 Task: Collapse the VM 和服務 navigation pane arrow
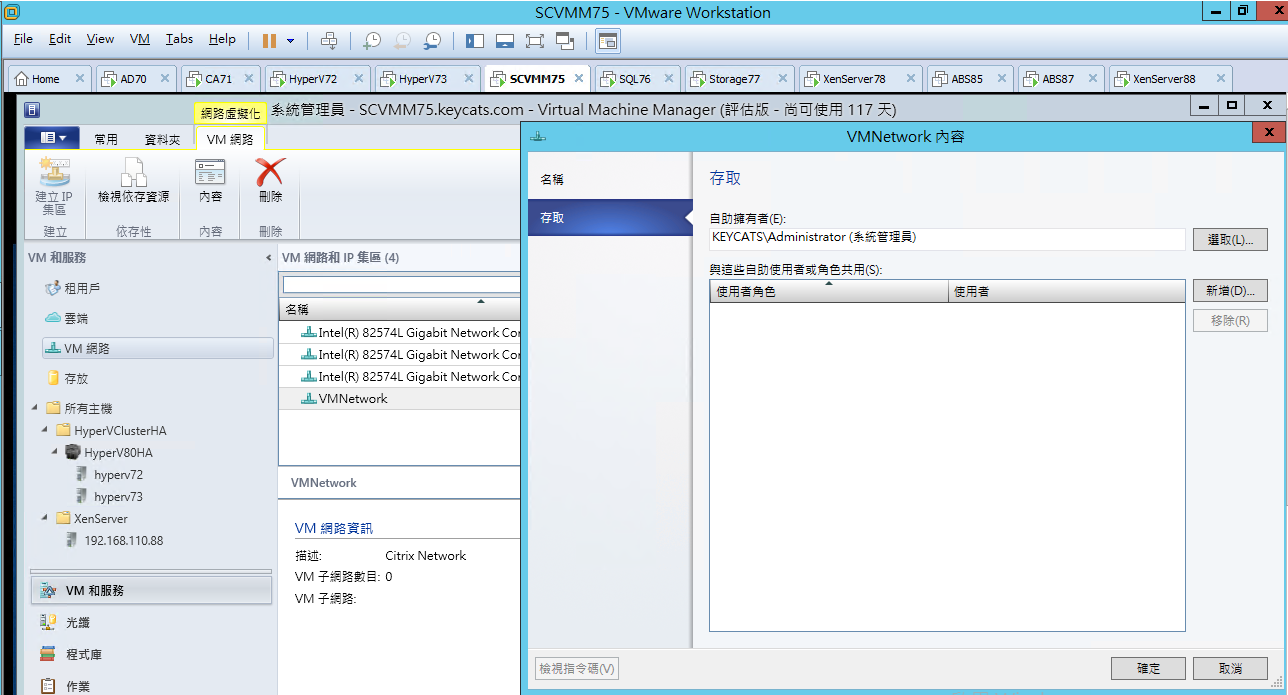click(268, 258)
